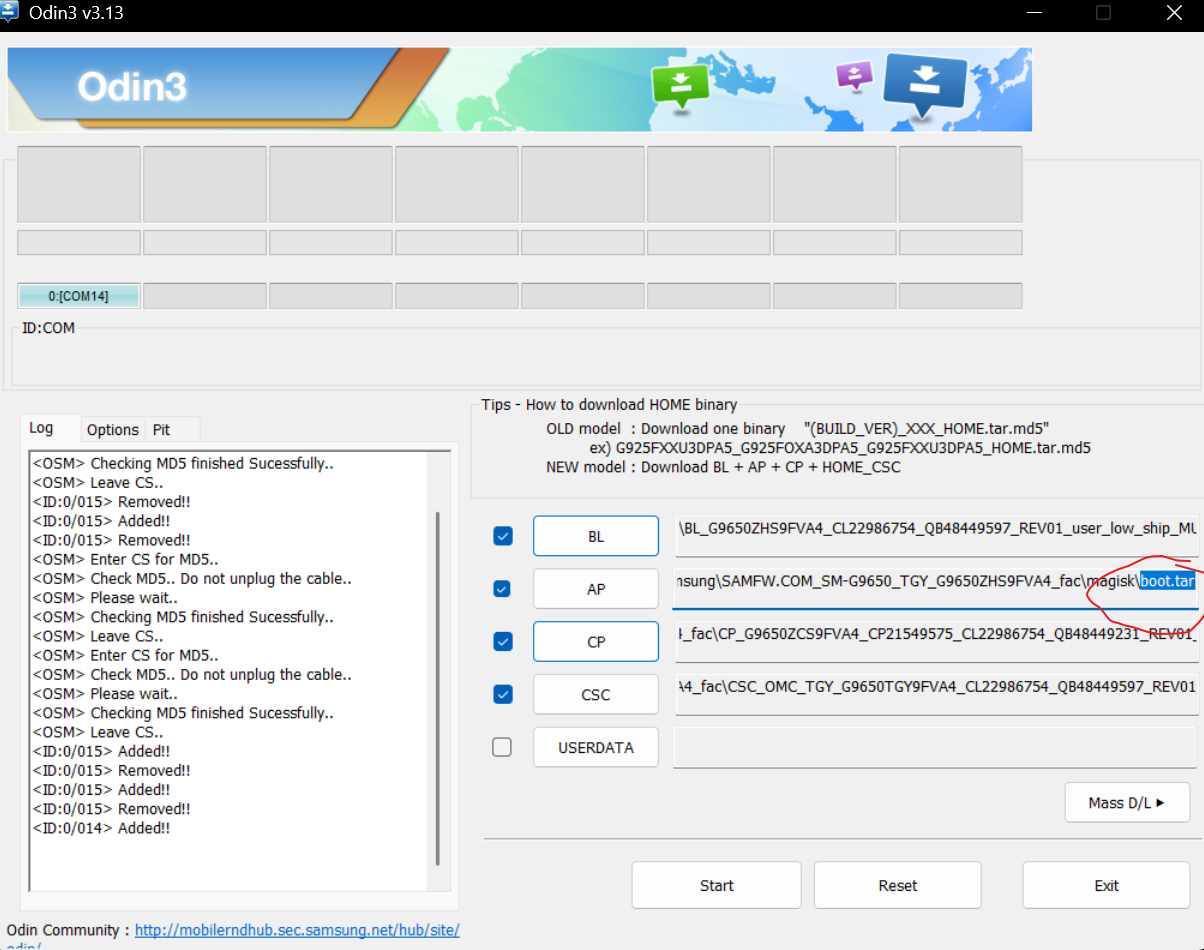This screenshot has height=950, width=1204.
Task: Disable the CSC checkbox
Action: click(503, 694)
